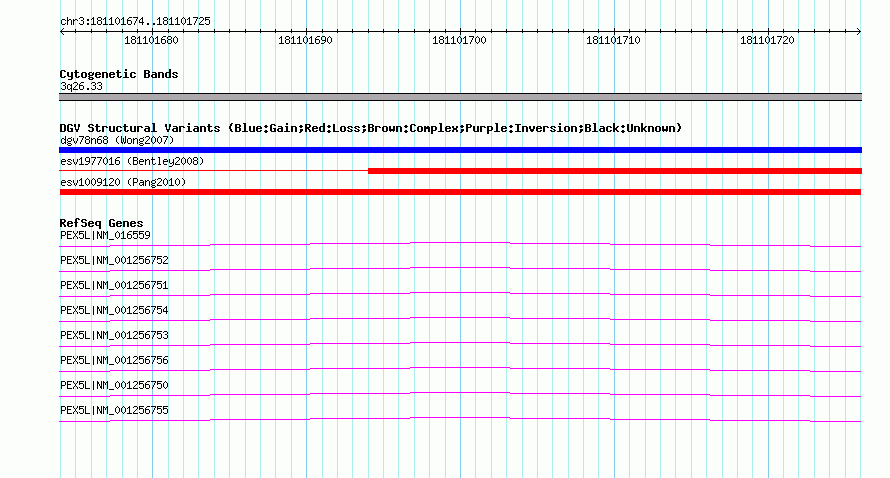Image resolution: width=890 pixels, height=478 pixels.
Task: Click the DGV Structural Variants track title
Action: (371, 128)
